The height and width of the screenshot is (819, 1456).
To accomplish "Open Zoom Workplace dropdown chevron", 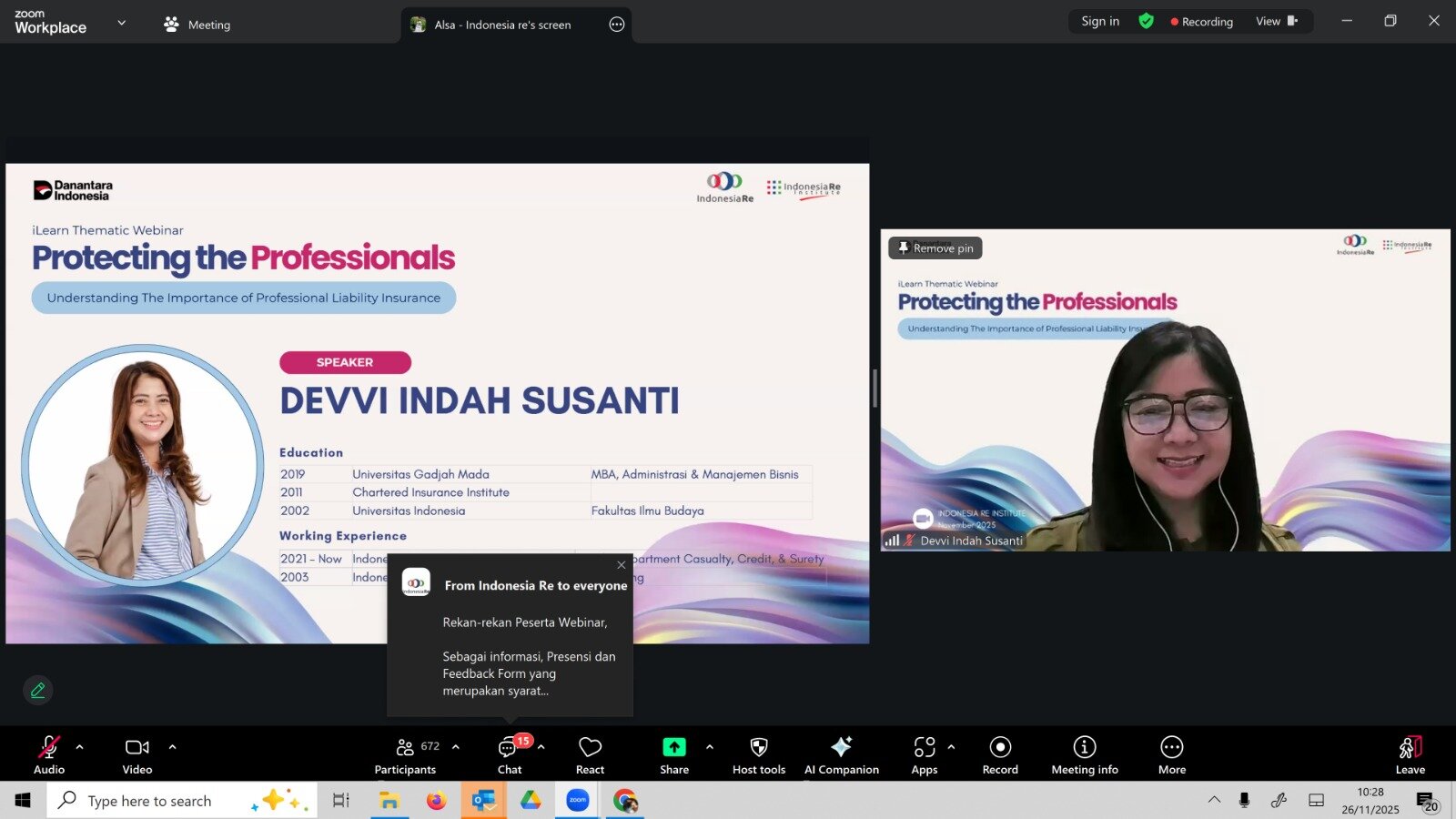I will click(x=122, y=23).
